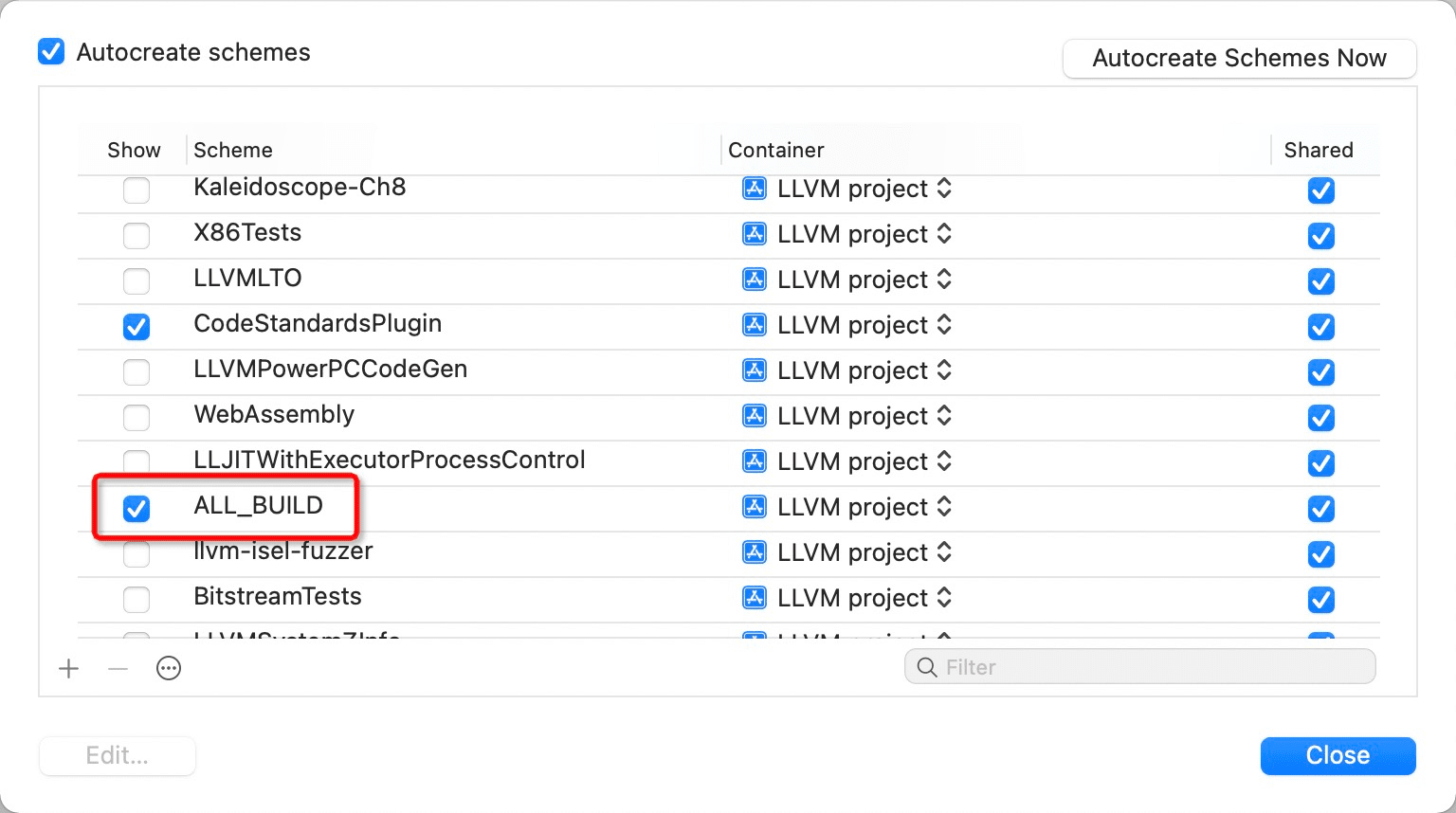Enable Show for Kaleidoscope-Ch8 scheme
The width and height of the screenshot is (1456, 813).
[x=136, y=190]
